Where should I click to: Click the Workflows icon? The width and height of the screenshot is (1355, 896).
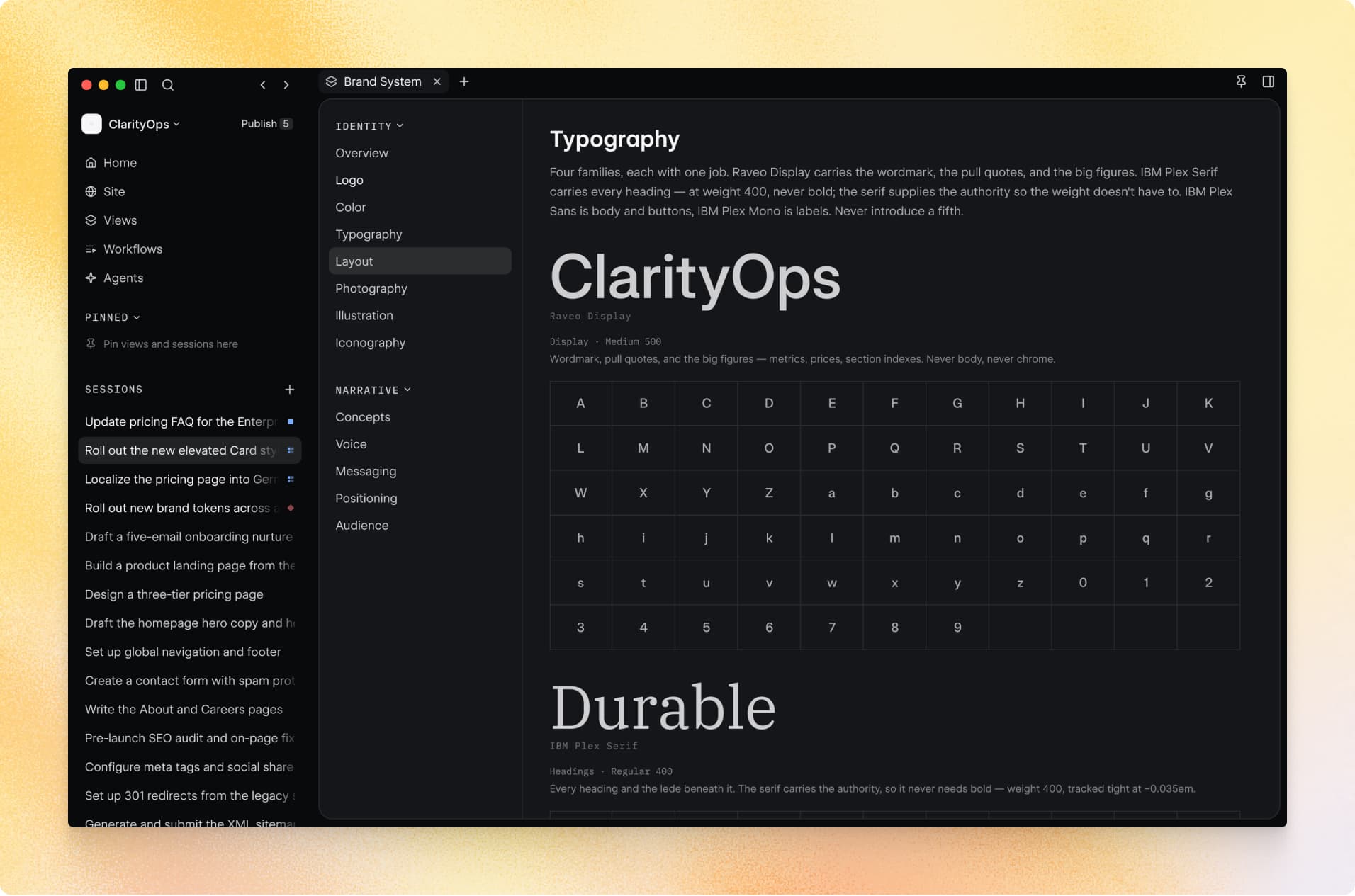(x=91, y=249)
